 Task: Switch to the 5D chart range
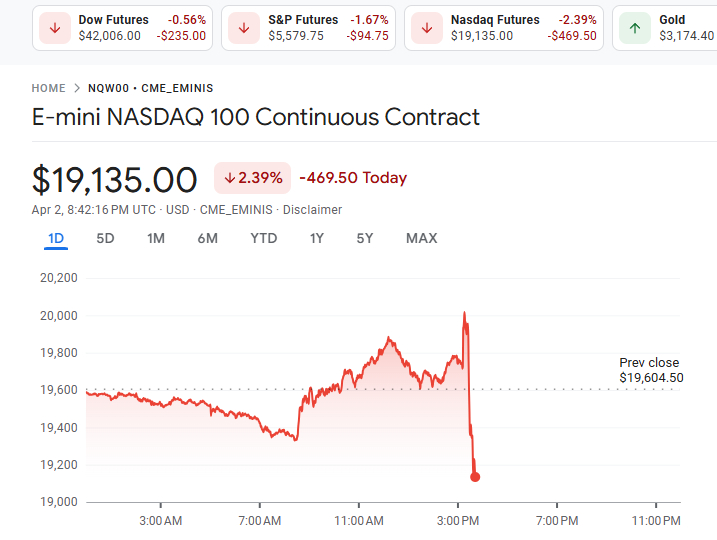105,238
